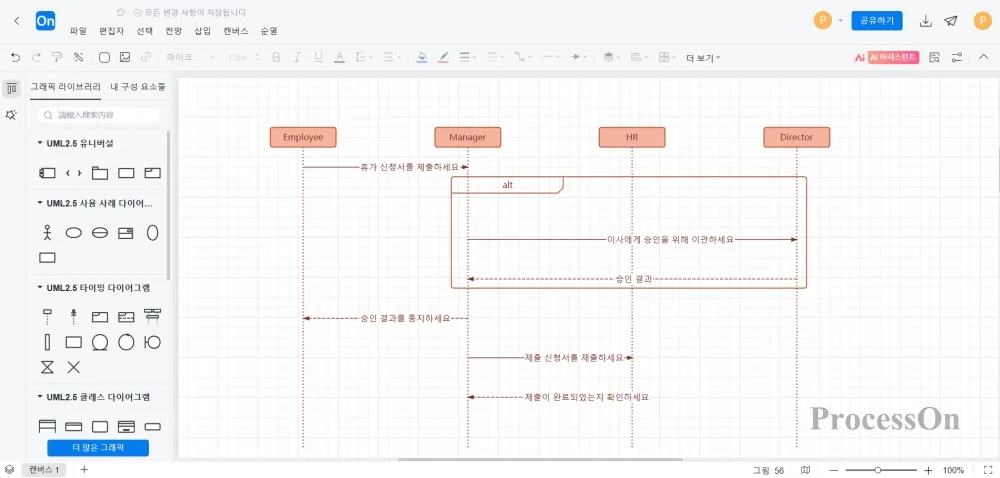Select the actor stick figure shape
The height and width of the screenshot is (478, 1000).
pos(47,233)
